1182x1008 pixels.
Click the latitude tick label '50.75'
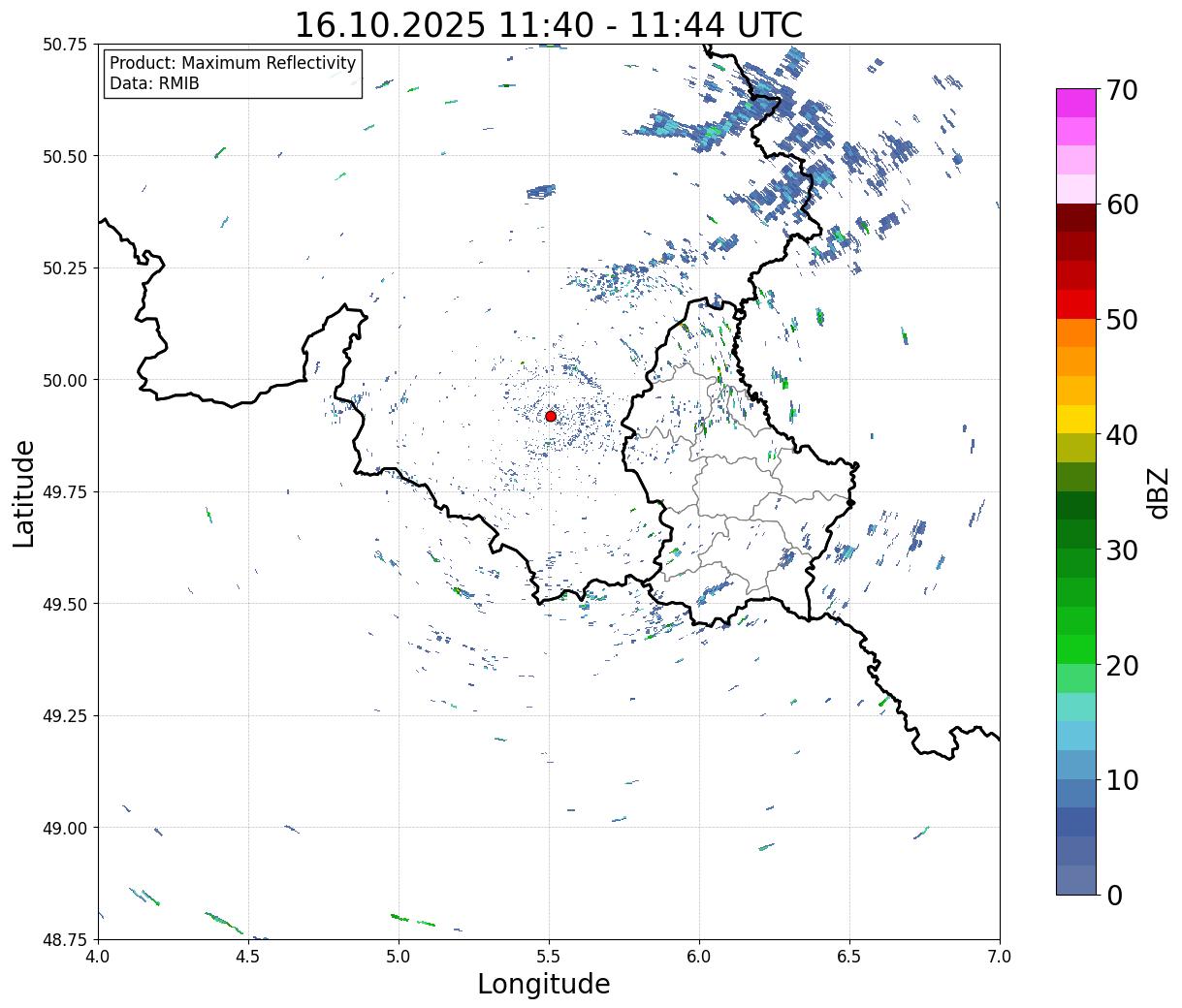[64, 45]
